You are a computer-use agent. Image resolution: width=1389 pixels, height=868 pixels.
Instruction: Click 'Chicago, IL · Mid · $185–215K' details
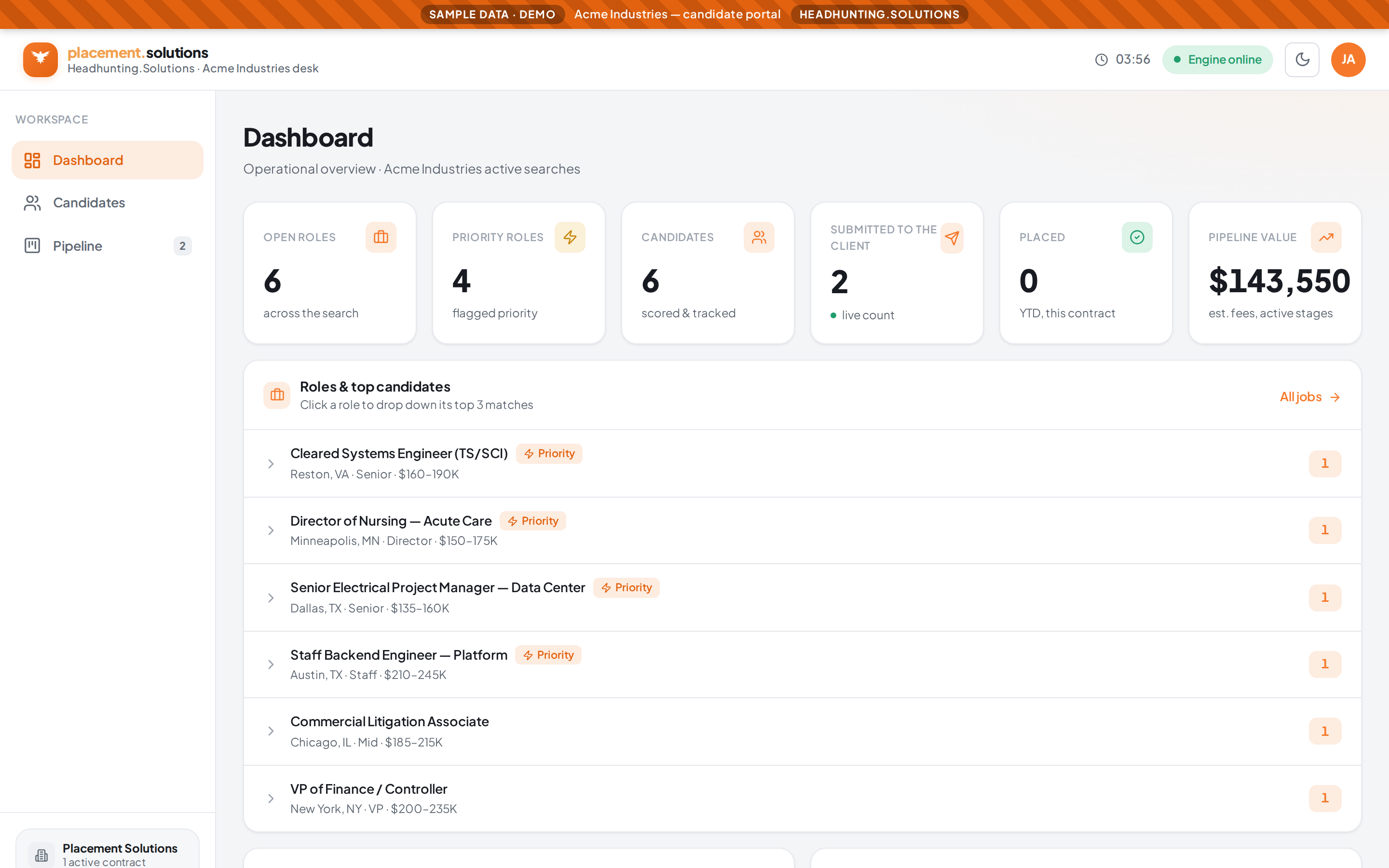pyautogui.click(x=366, y=742)
